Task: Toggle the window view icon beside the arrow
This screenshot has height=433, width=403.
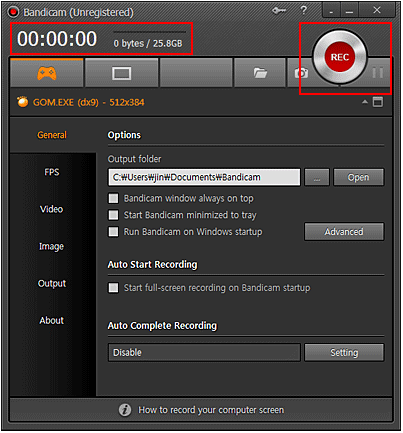Action: pos(378,102)
